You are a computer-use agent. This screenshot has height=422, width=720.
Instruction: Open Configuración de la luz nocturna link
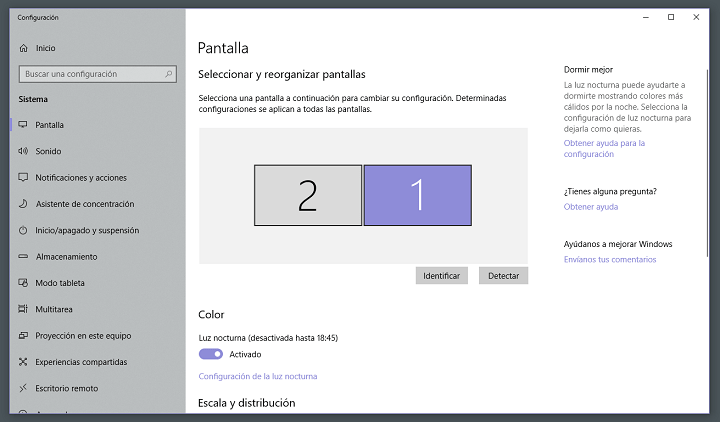(258, 376)
